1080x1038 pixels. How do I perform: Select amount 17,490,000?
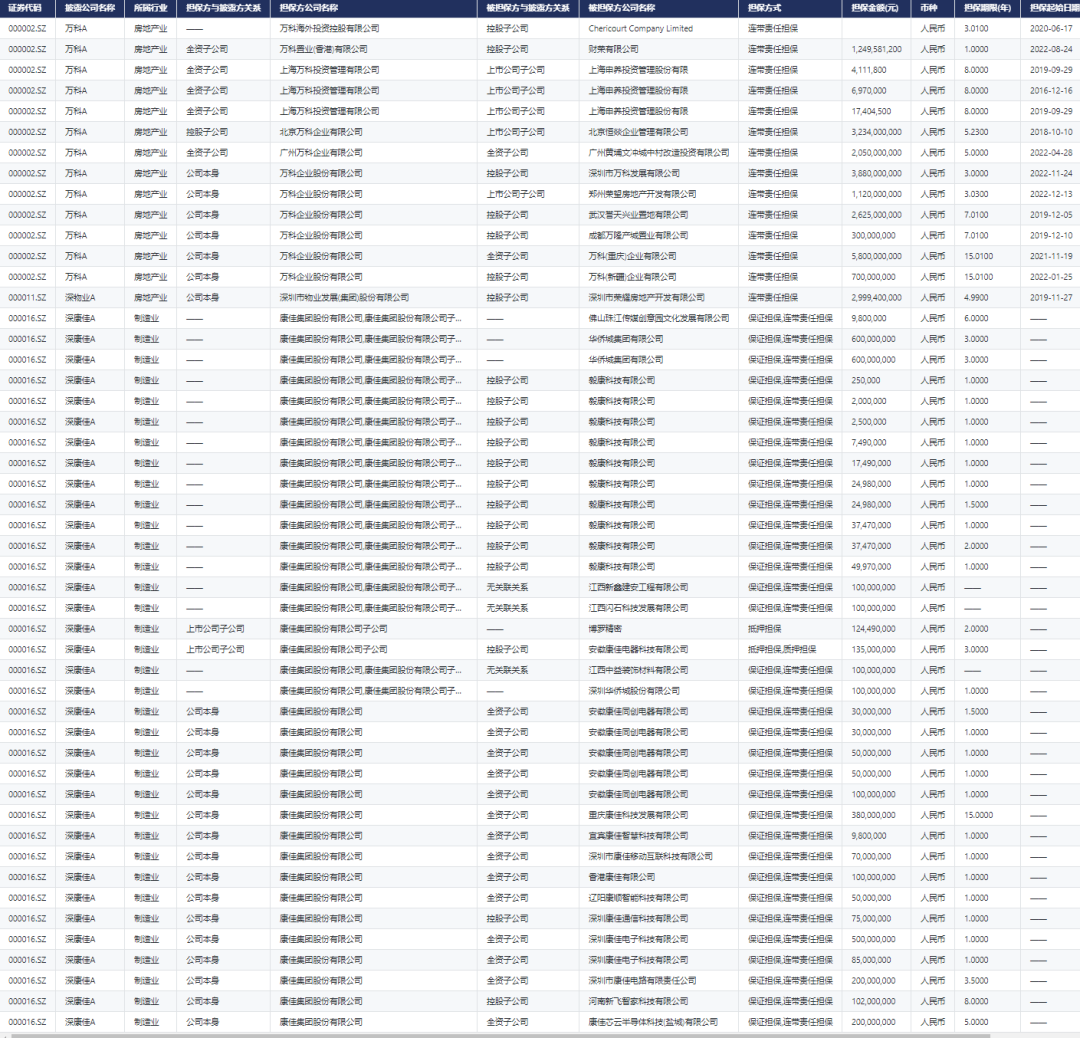click(x=871, y=463)
